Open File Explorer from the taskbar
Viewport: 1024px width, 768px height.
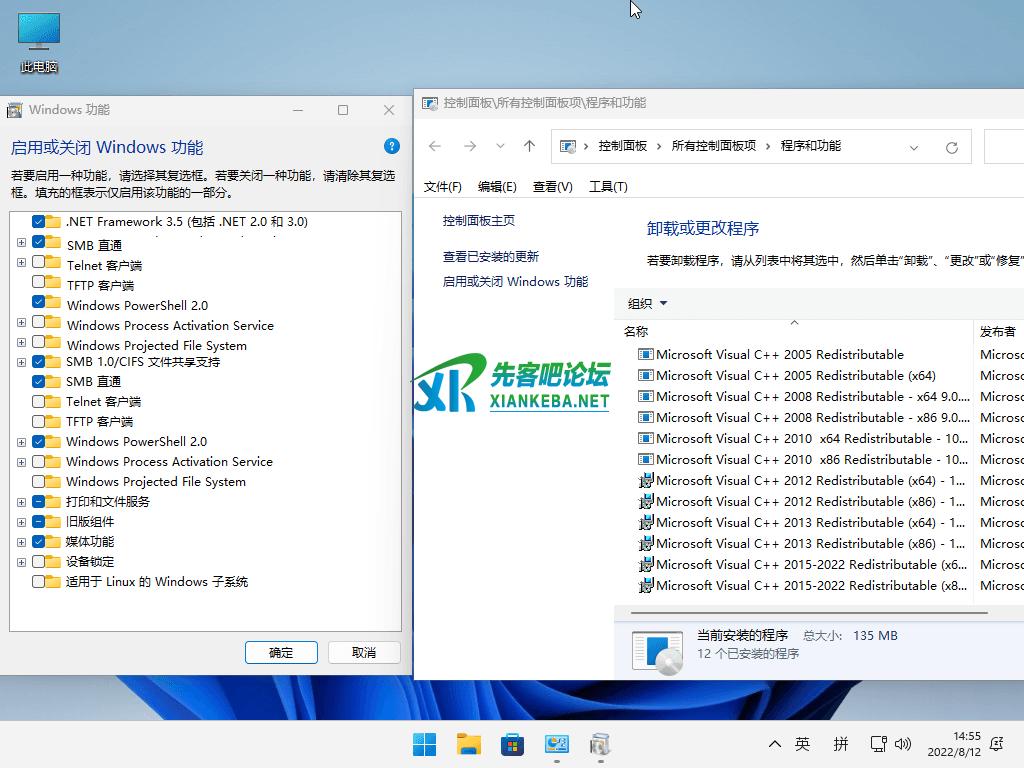468,744
